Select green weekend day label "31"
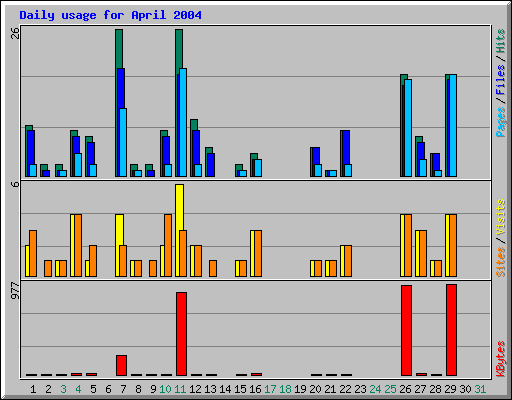The image size is (512, 400). click(x=480, y=389)
